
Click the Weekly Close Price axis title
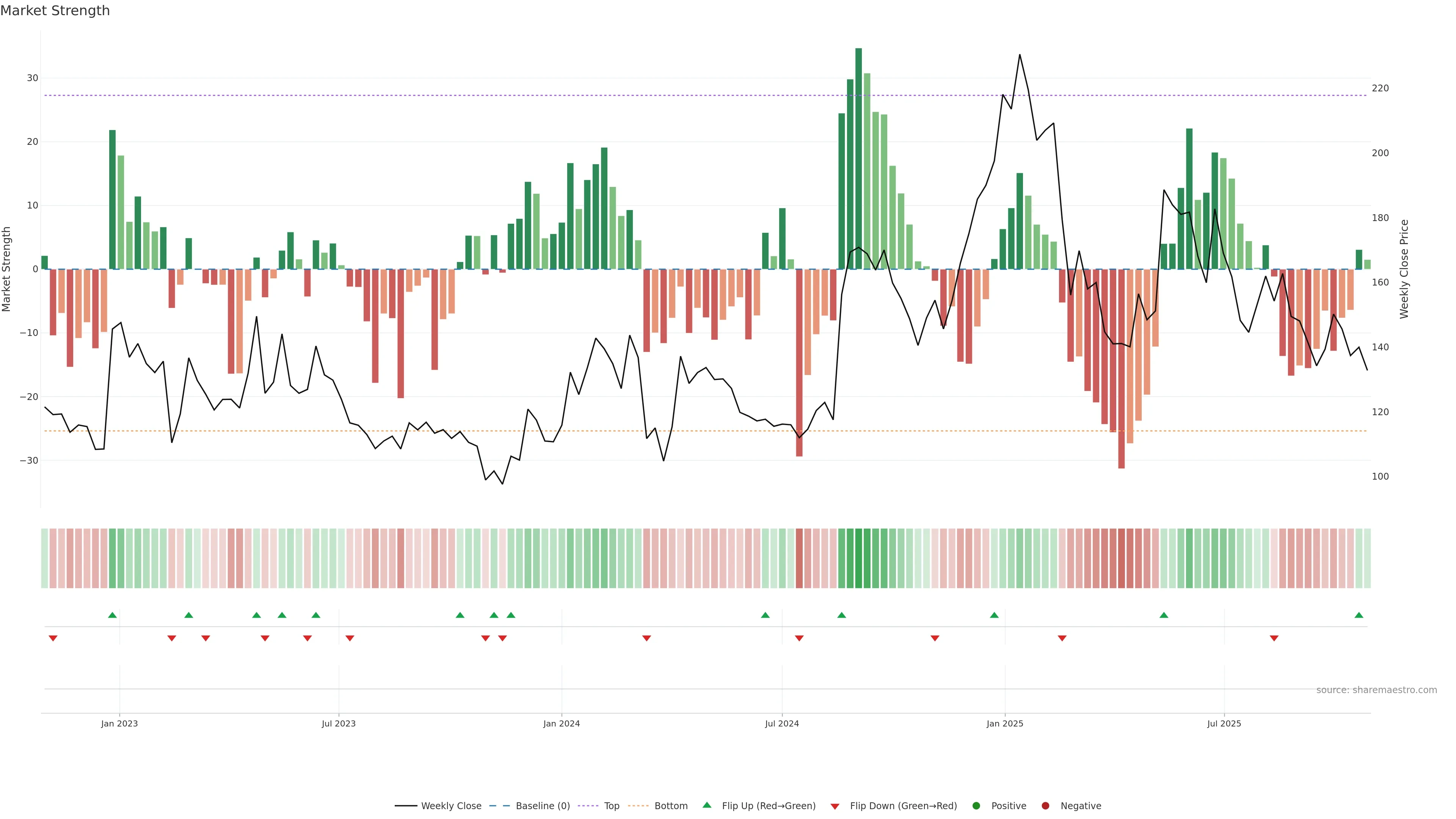(1404, 269)
